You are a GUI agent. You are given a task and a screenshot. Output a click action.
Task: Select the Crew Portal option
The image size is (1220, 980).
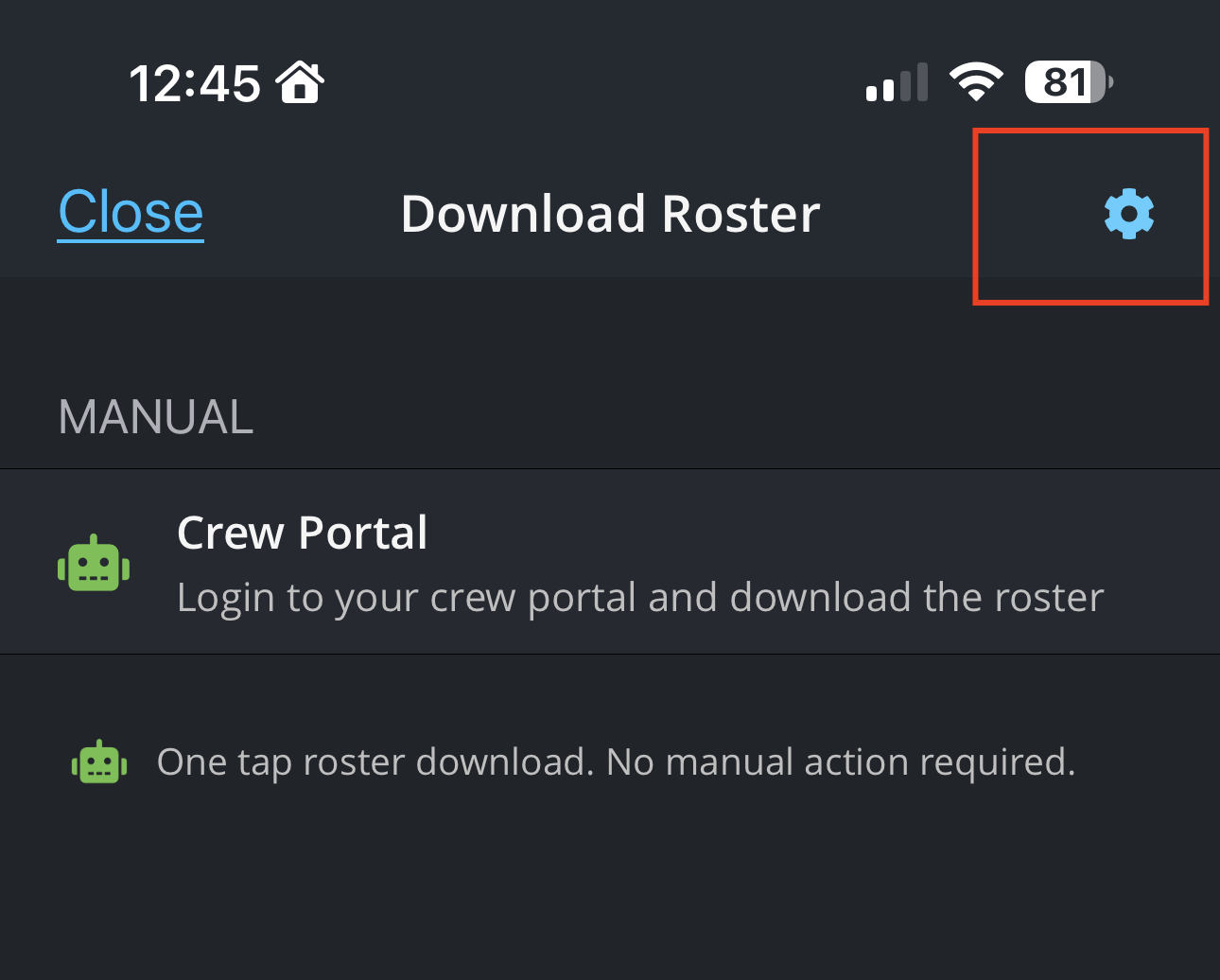coord(610,562)
